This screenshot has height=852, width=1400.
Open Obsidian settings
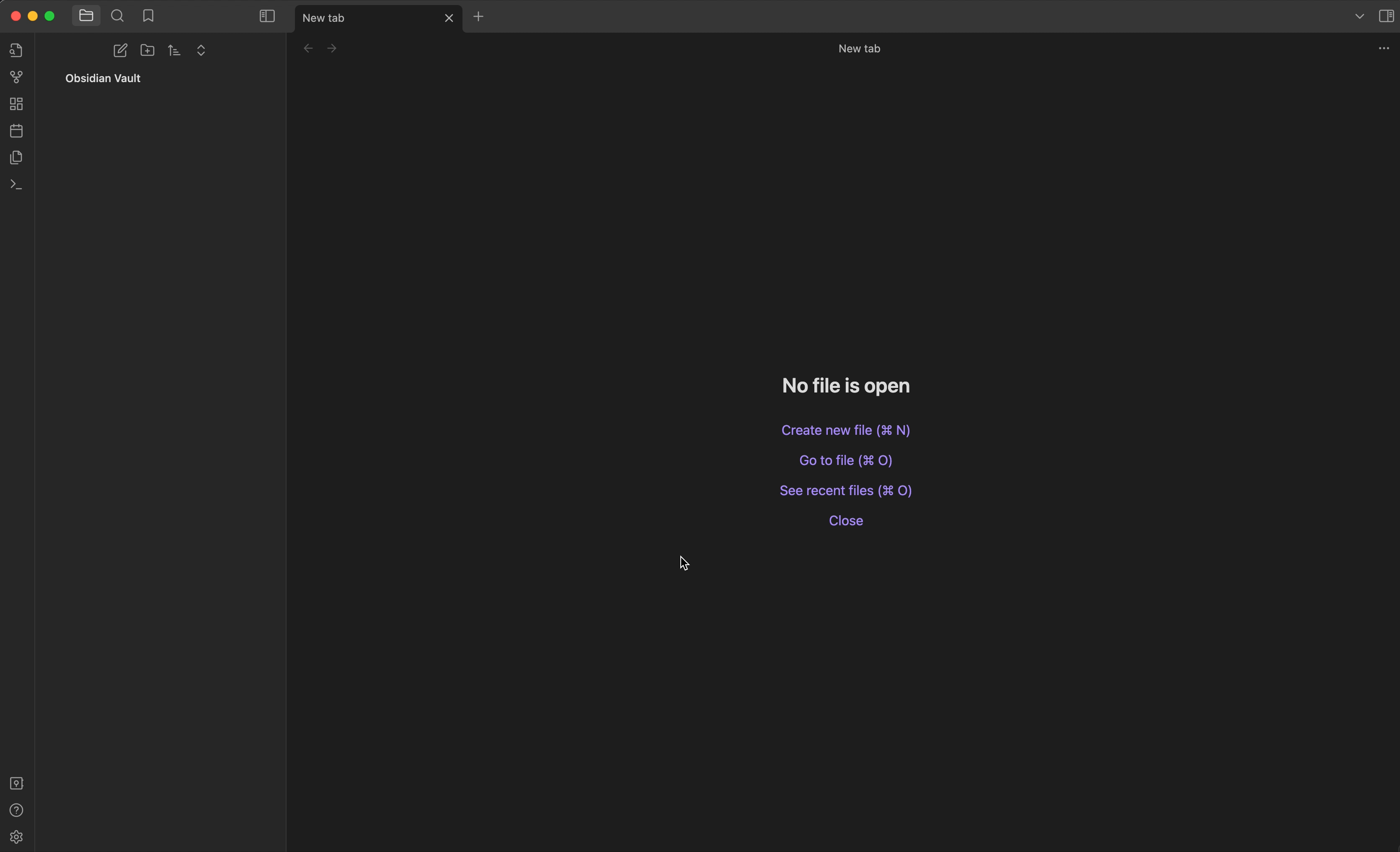15,837
